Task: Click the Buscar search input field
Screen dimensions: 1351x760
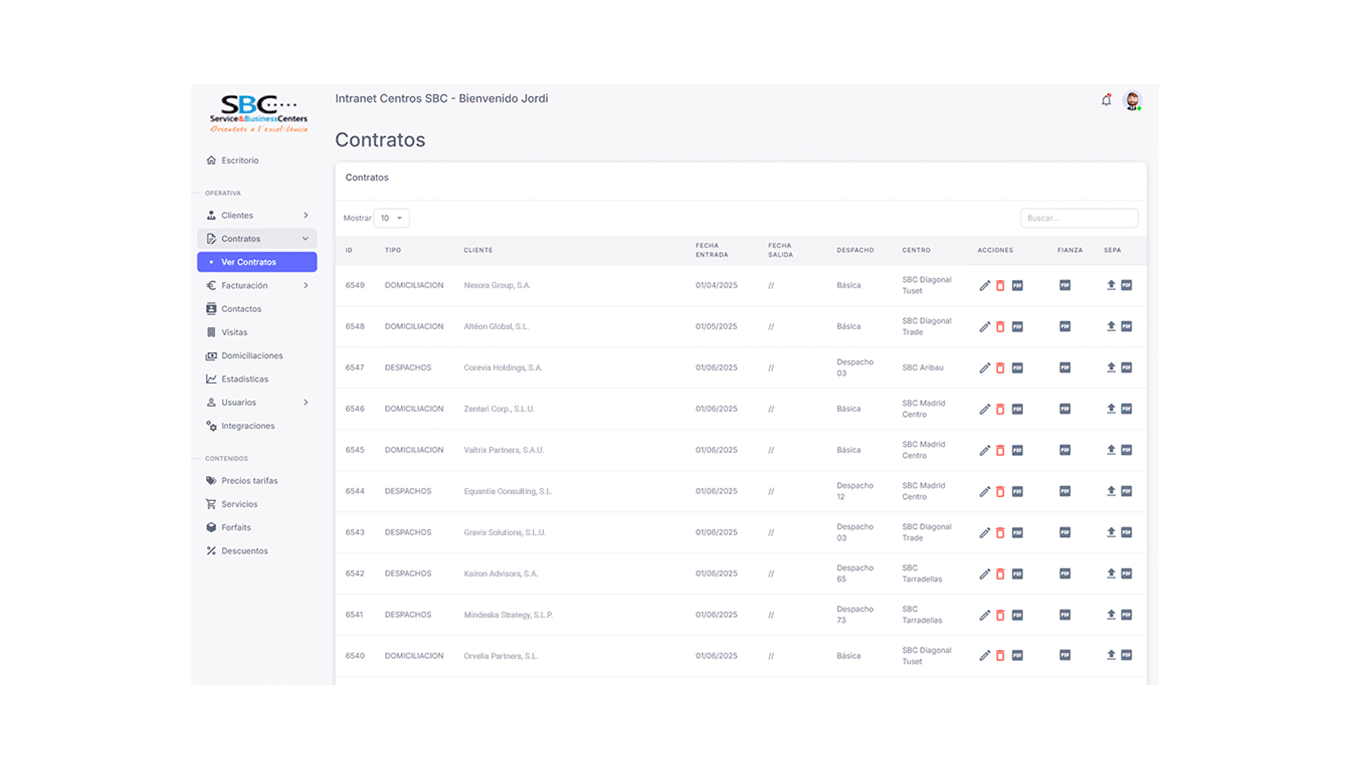Action: point(1079,218)
